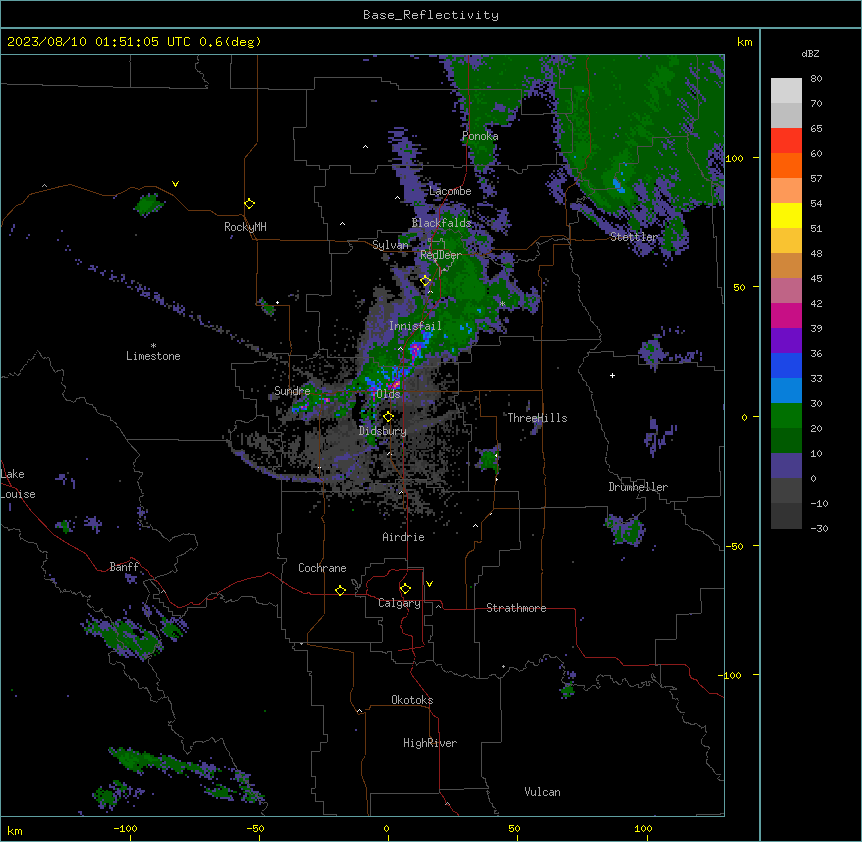Select the bright green 20-30 dBZ swatch
Image resolution: width=862 pixels, height=842 pixels.
pos(786,416)
